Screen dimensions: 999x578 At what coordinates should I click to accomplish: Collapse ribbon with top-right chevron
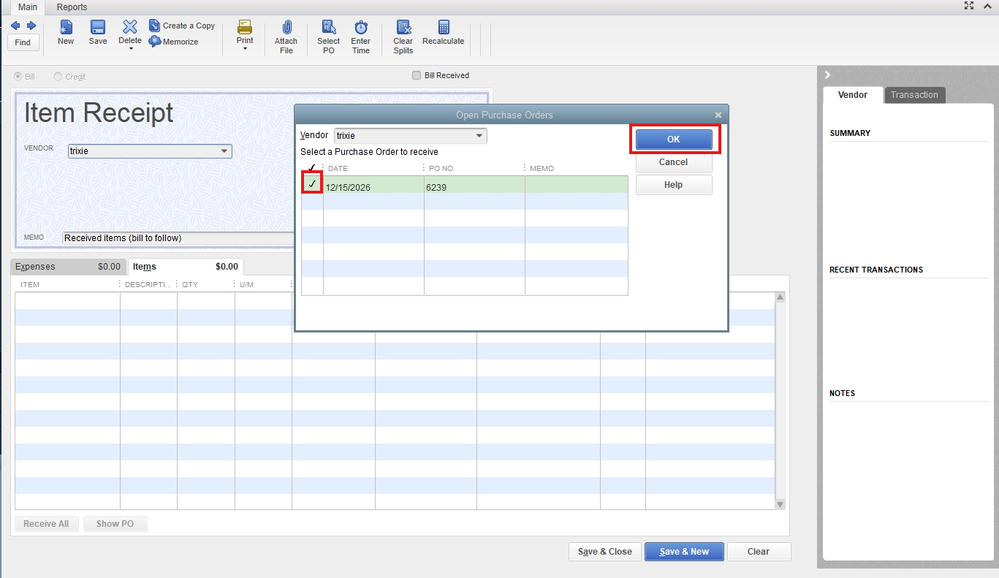[988, 6]
